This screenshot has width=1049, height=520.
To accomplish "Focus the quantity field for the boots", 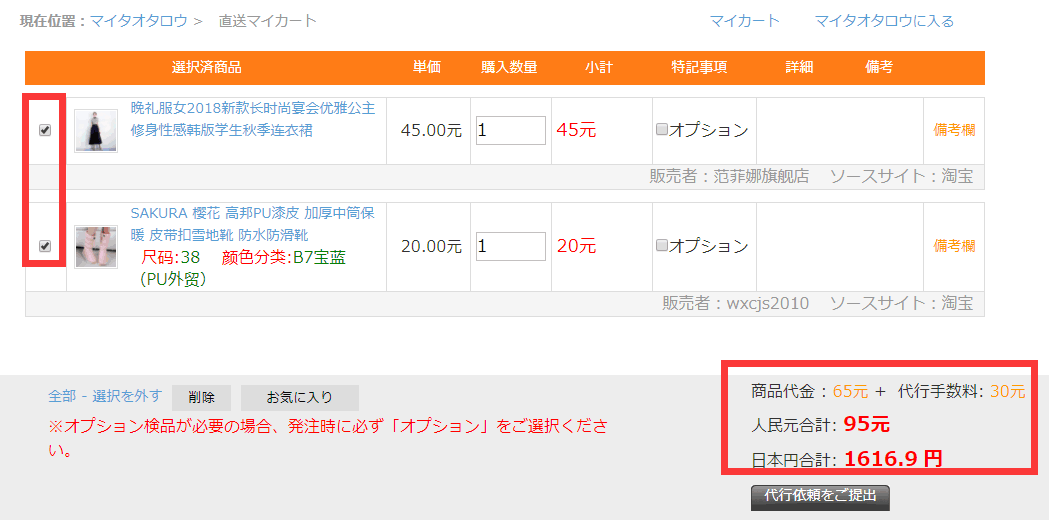I will [x=510, y=246].
